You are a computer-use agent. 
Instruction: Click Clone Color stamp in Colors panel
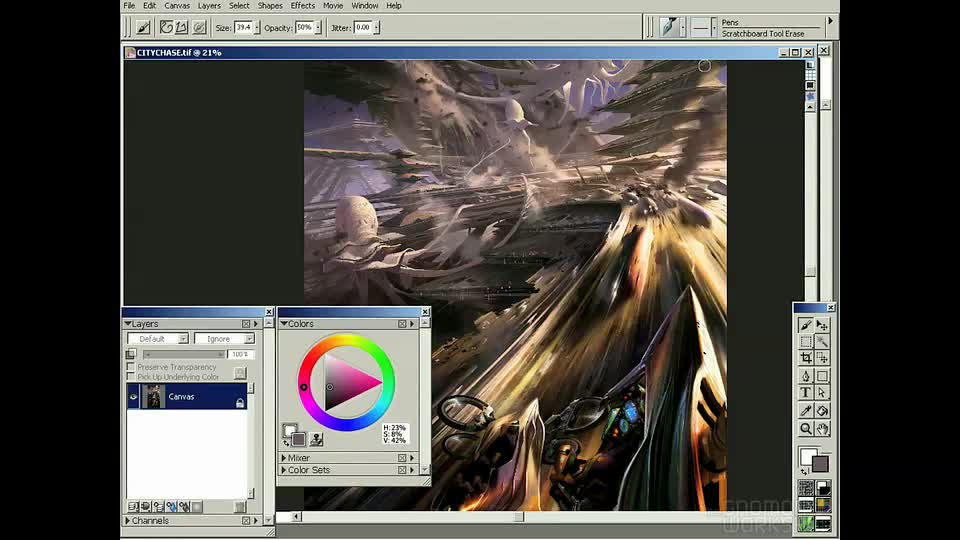pos(316,438)
